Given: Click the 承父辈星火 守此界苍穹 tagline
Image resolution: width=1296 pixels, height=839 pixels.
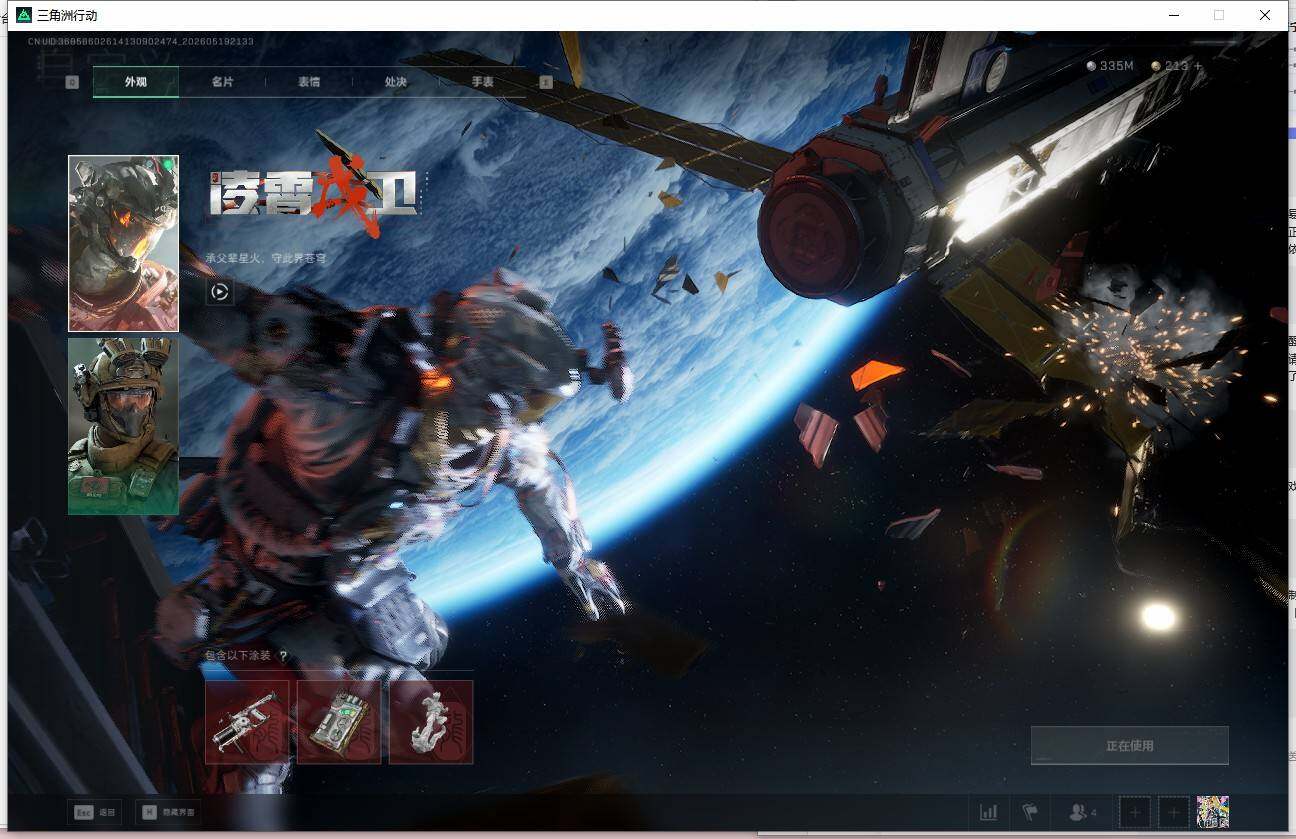Looking at the screenshot, I should coord(266,258).
